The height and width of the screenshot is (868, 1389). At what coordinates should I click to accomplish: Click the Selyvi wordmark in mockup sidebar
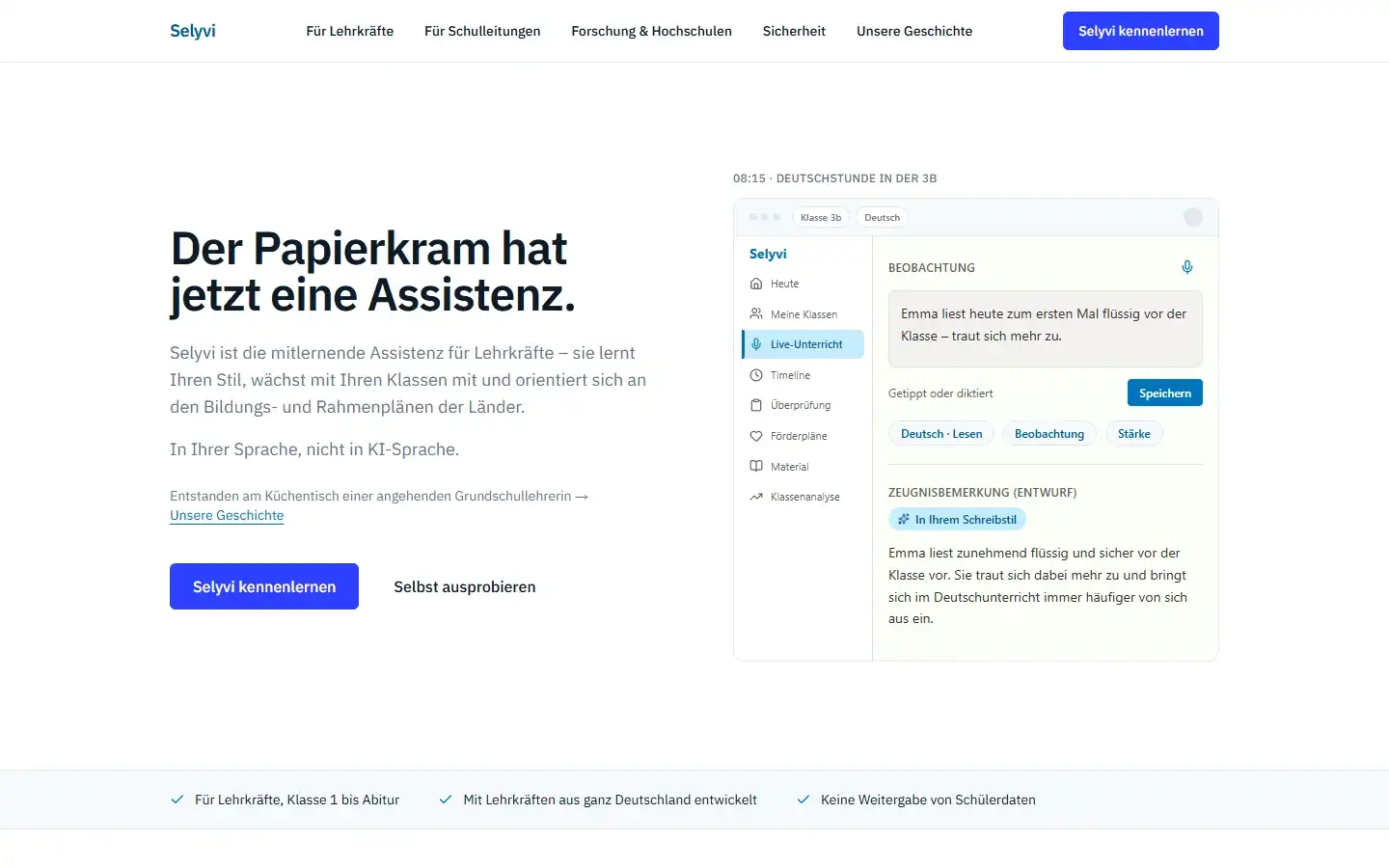pos(768,254)
